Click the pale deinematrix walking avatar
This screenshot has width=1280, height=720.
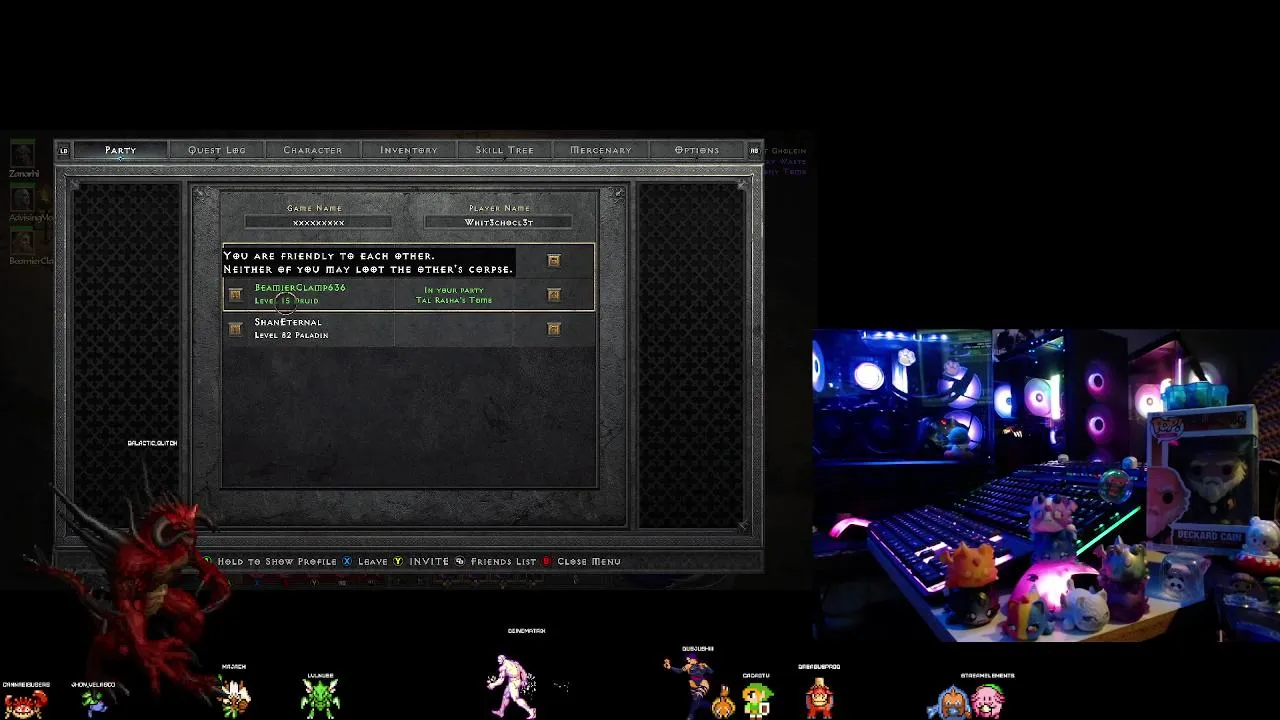click(x=512, y=686)
